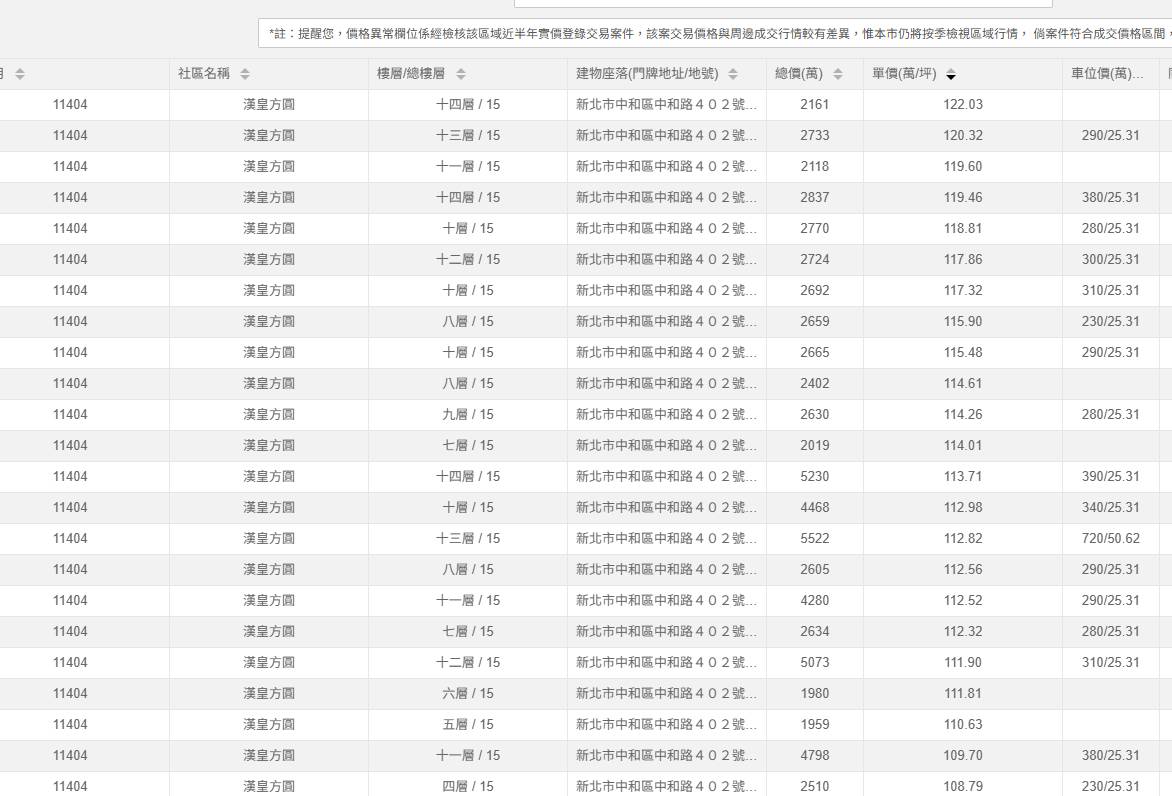Viewport: 1172px width, 796px height.
Task: Select total price cell 5522
Action: (815, 539)
